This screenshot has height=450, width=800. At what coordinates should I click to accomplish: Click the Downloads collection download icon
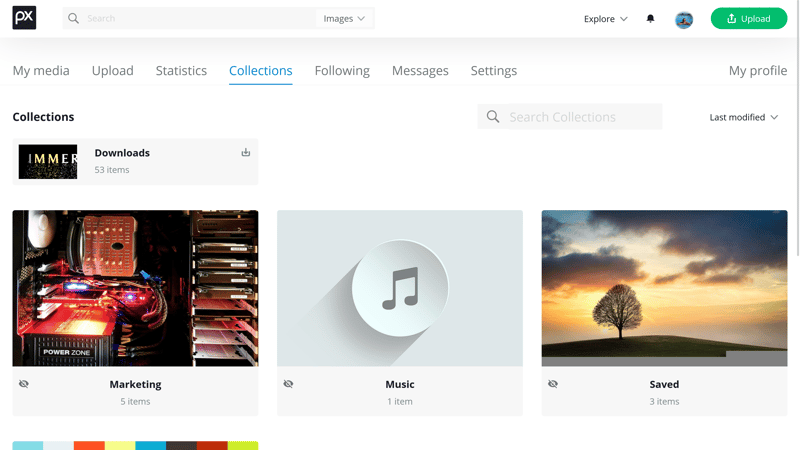click(245, 152)
